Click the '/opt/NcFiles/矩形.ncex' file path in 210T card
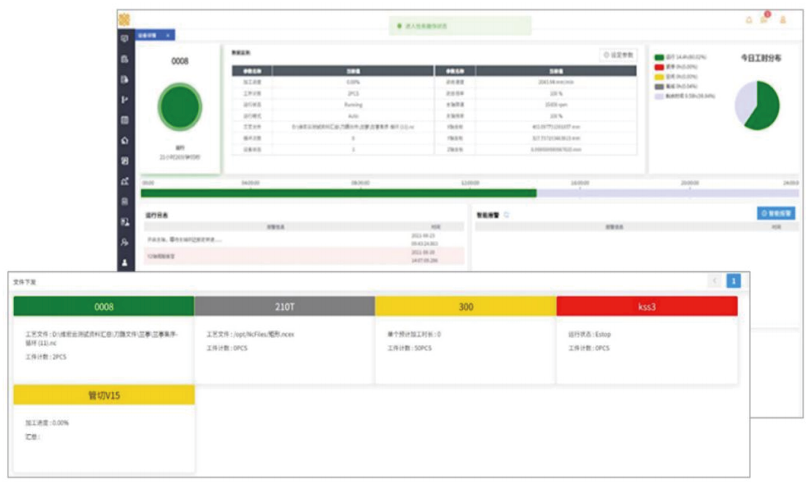Screen dimensions: 809x482 coord(264,334)
